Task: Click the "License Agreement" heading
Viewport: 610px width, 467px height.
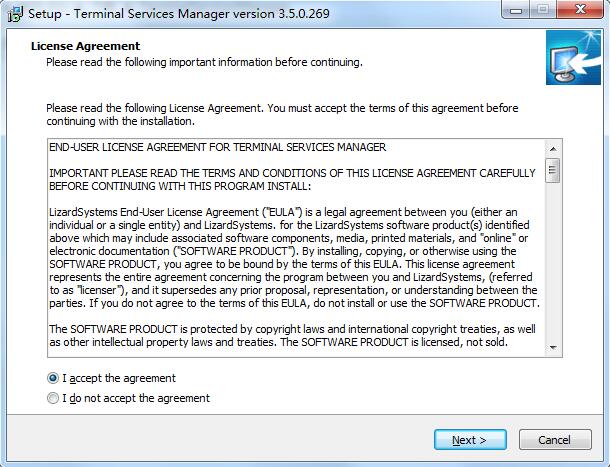Action: 86,46
